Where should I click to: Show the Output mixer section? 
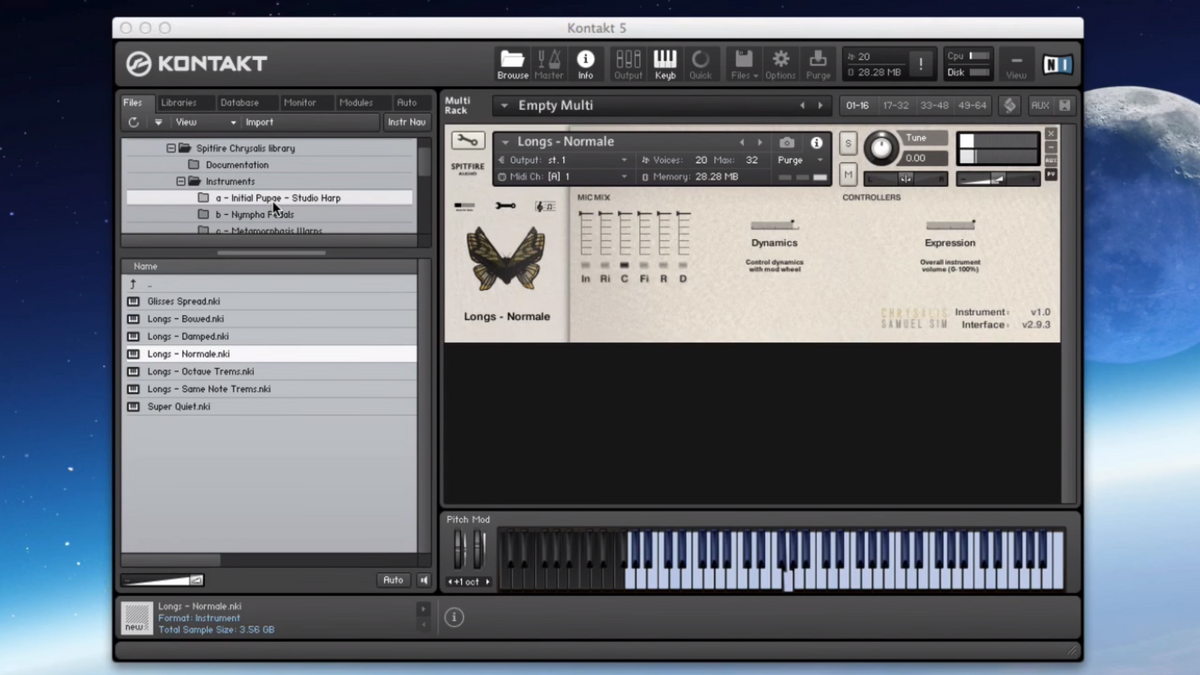[628, 64]
